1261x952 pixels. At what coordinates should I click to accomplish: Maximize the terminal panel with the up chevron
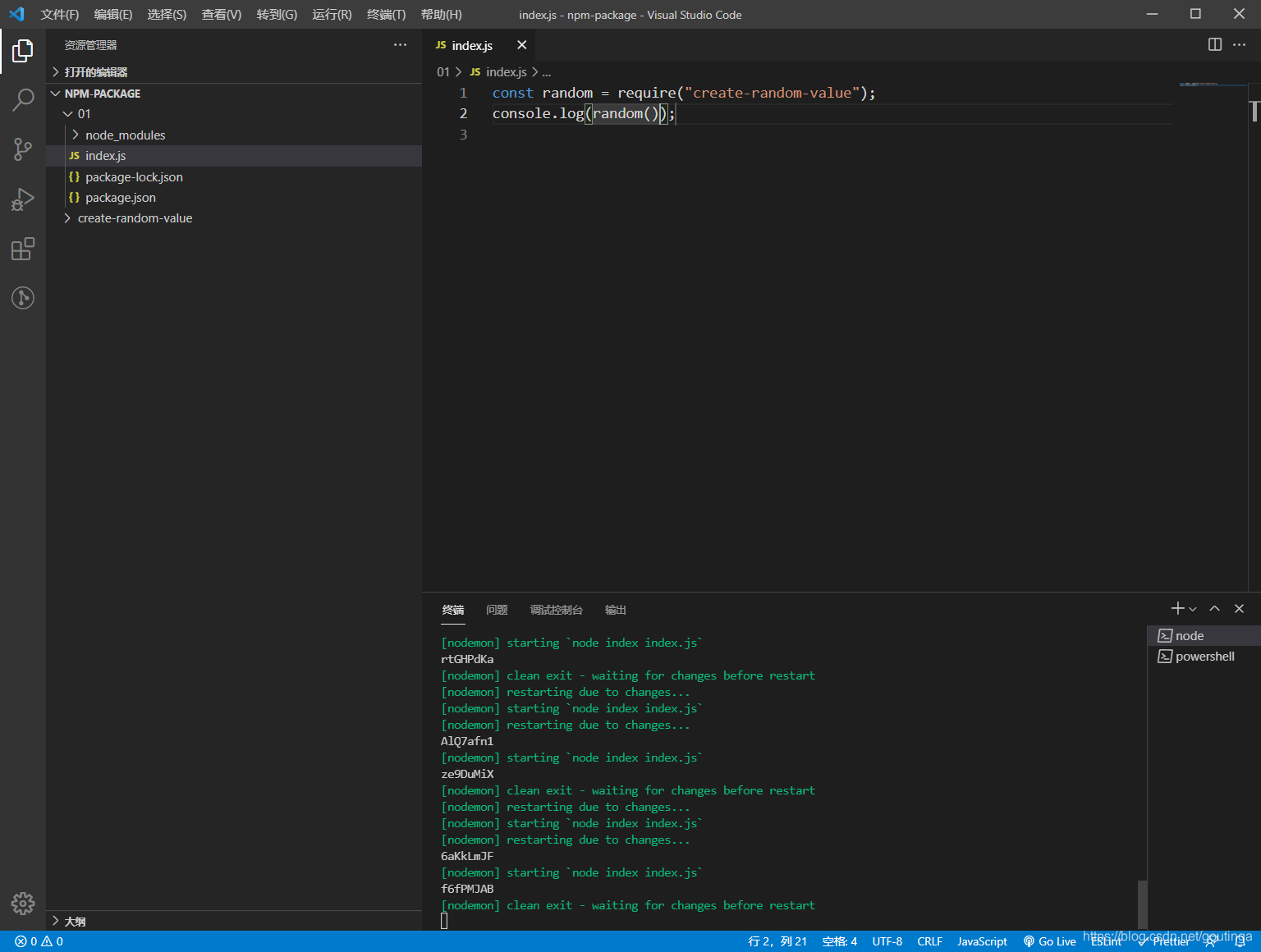tap(1215, 608)
